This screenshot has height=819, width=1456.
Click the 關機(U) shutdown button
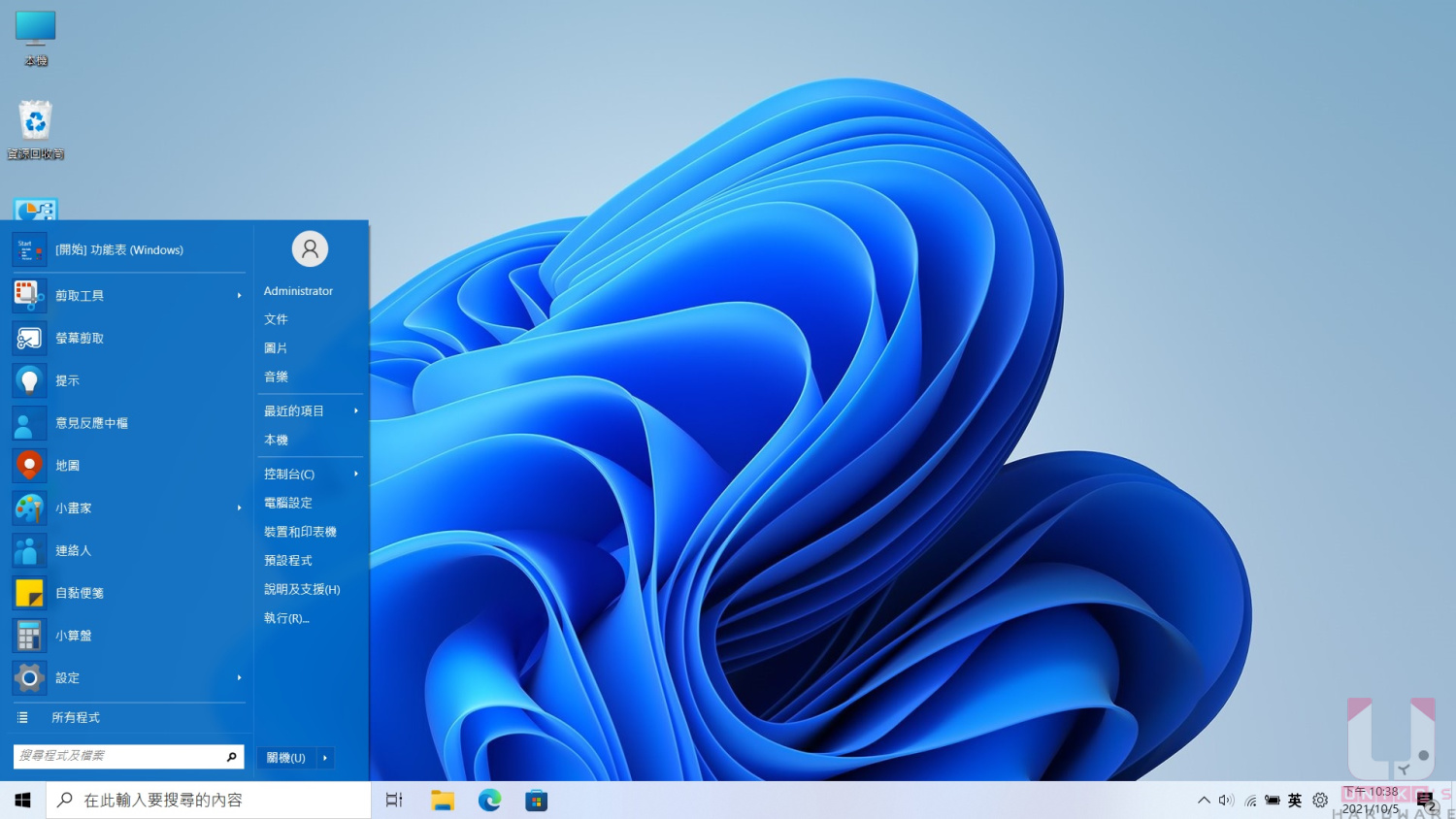pyautogui.click(x=286, y=758)
